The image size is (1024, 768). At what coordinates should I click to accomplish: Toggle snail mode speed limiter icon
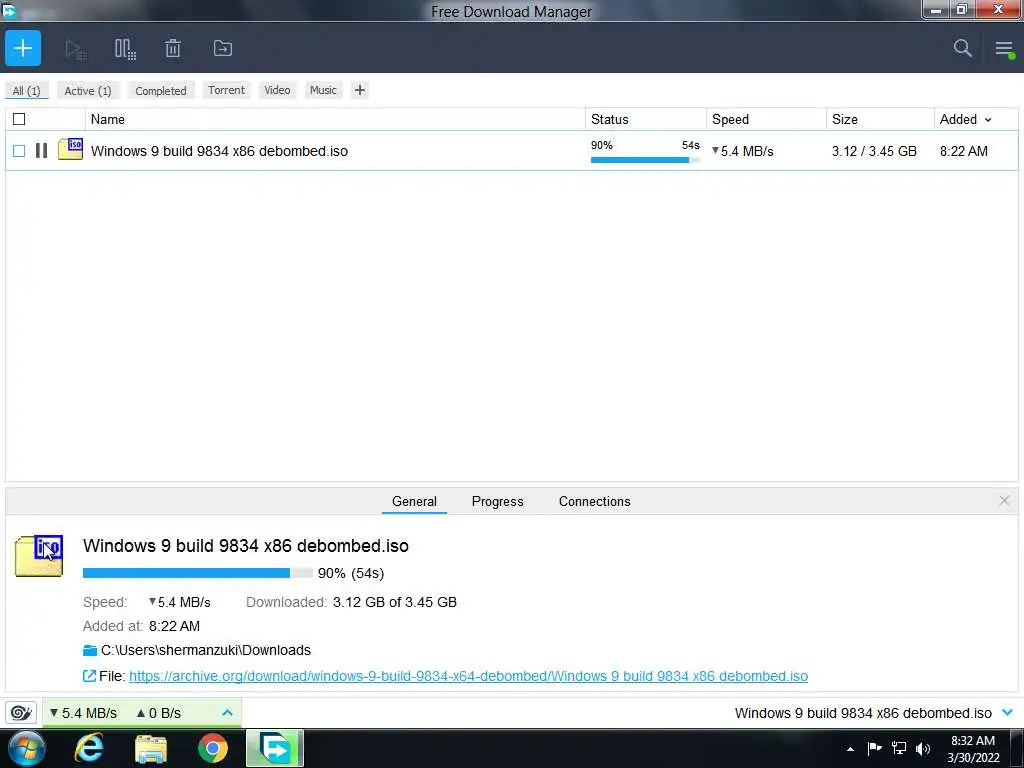(x=21, y=712)
